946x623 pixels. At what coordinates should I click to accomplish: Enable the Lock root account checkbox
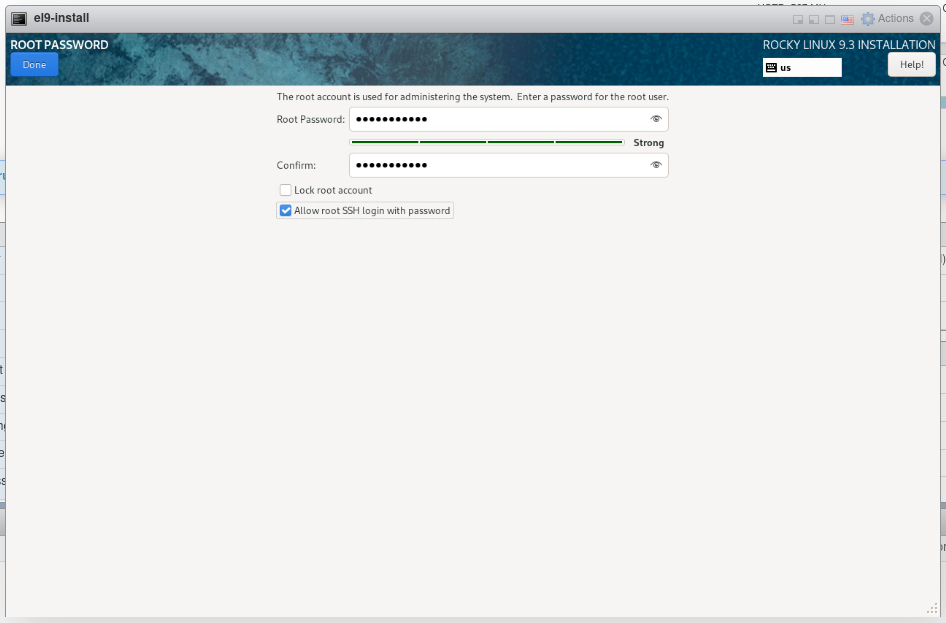point(285,190)
